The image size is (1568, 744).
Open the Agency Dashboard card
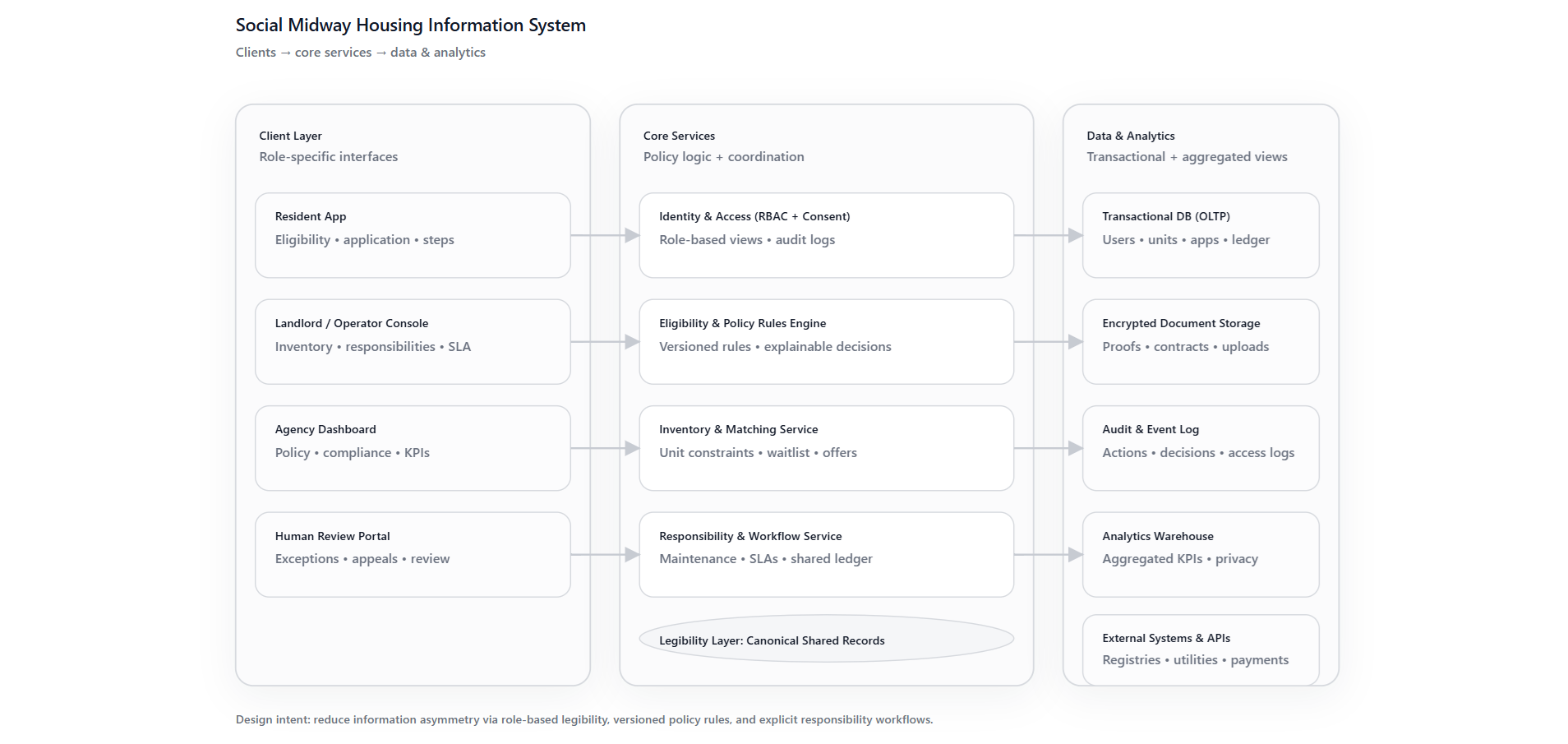[x=413, y=448]
